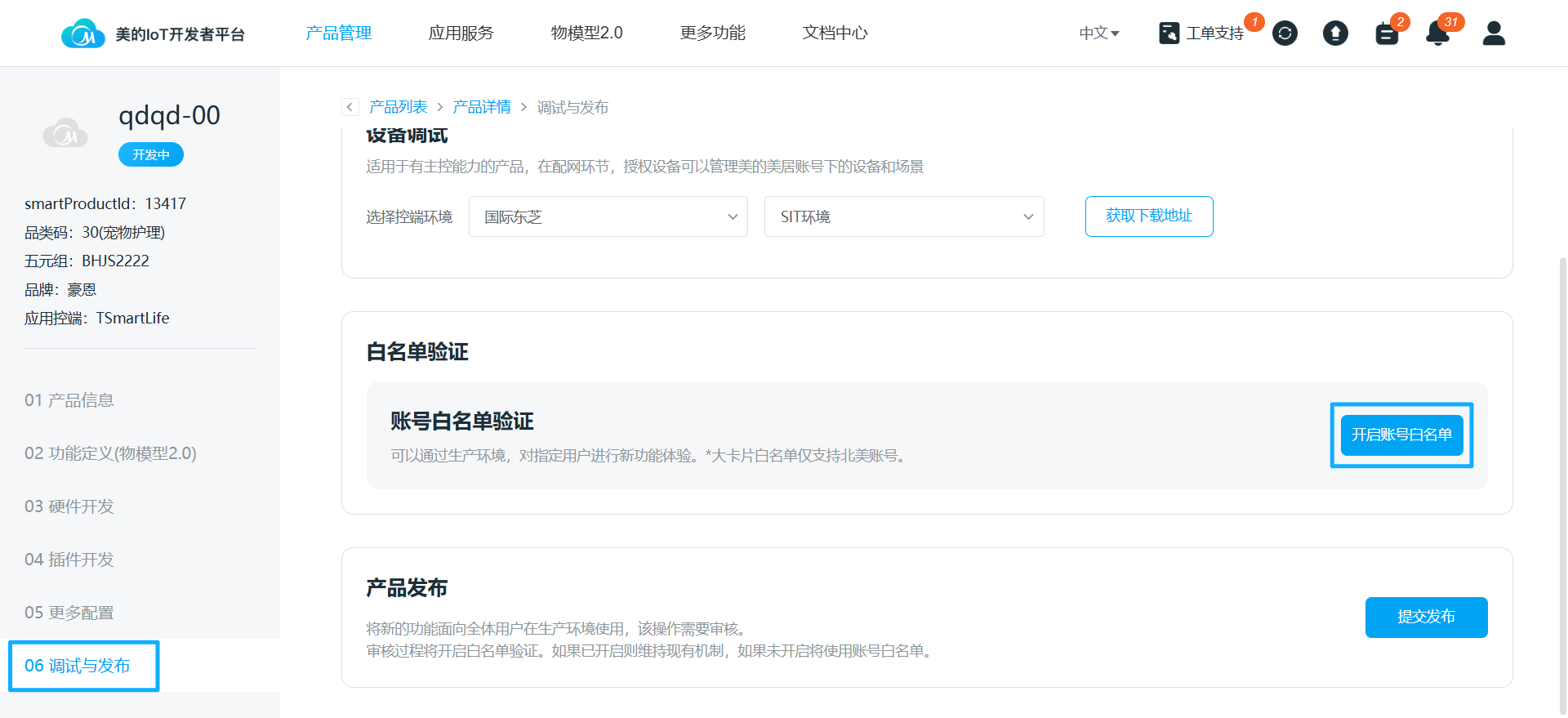Open the user profile avatar icon
The image size is (1568, 718).
point(1494,33)
